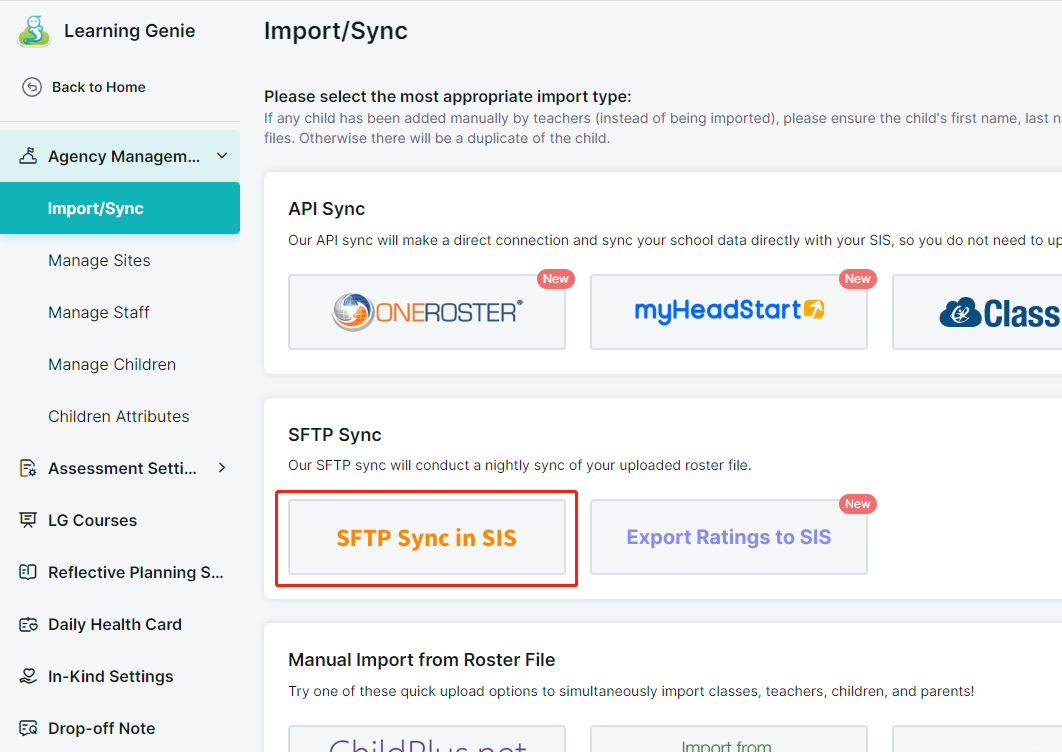Click the Back to Home arrow icon
Screen dimensions: 1062x752
[32, 87]
